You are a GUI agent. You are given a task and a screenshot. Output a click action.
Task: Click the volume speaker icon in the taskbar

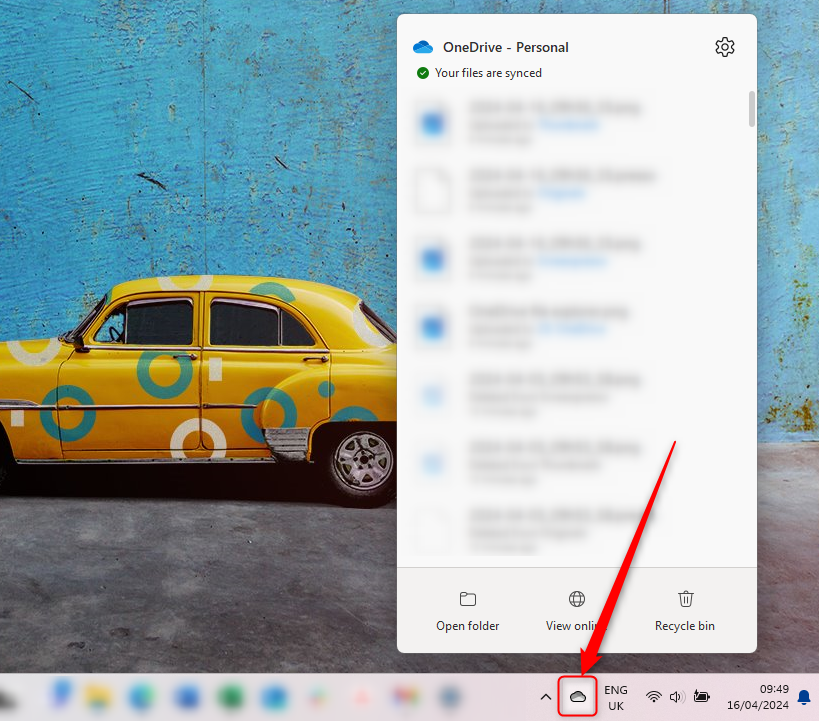(675, 696)
